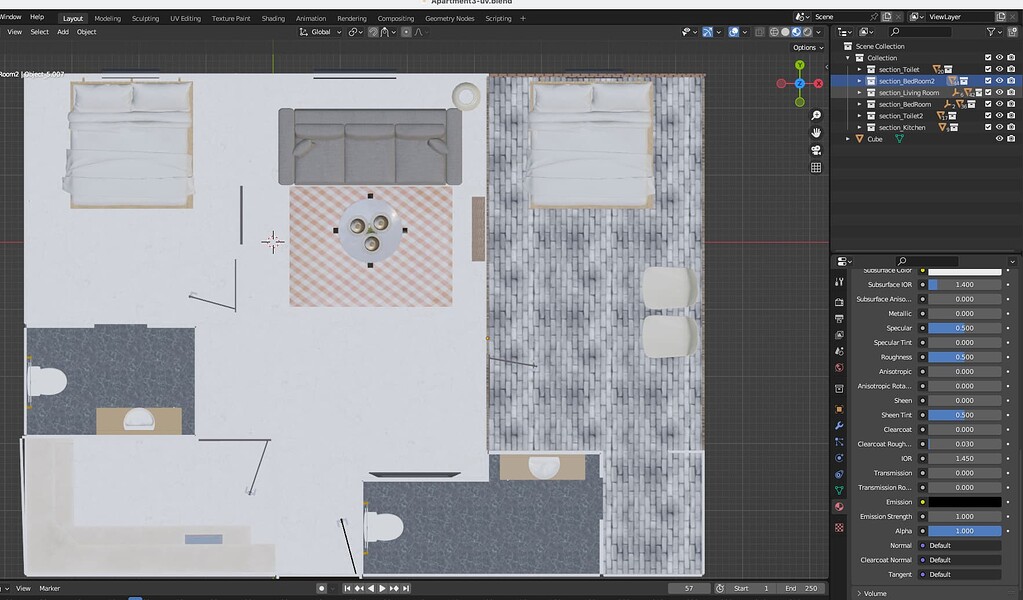Open the Physics Properties tab
Image resolution: width=1023 pixels, height=600 pixels.
840,455
